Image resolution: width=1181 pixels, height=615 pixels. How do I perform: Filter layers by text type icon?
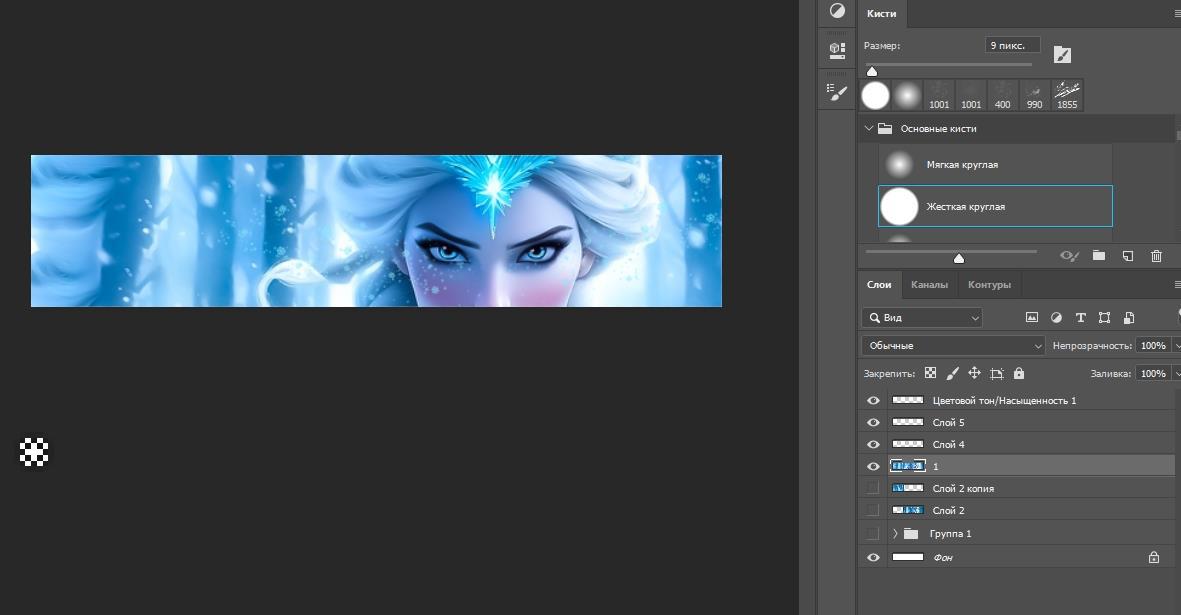tap(1080, 317)
